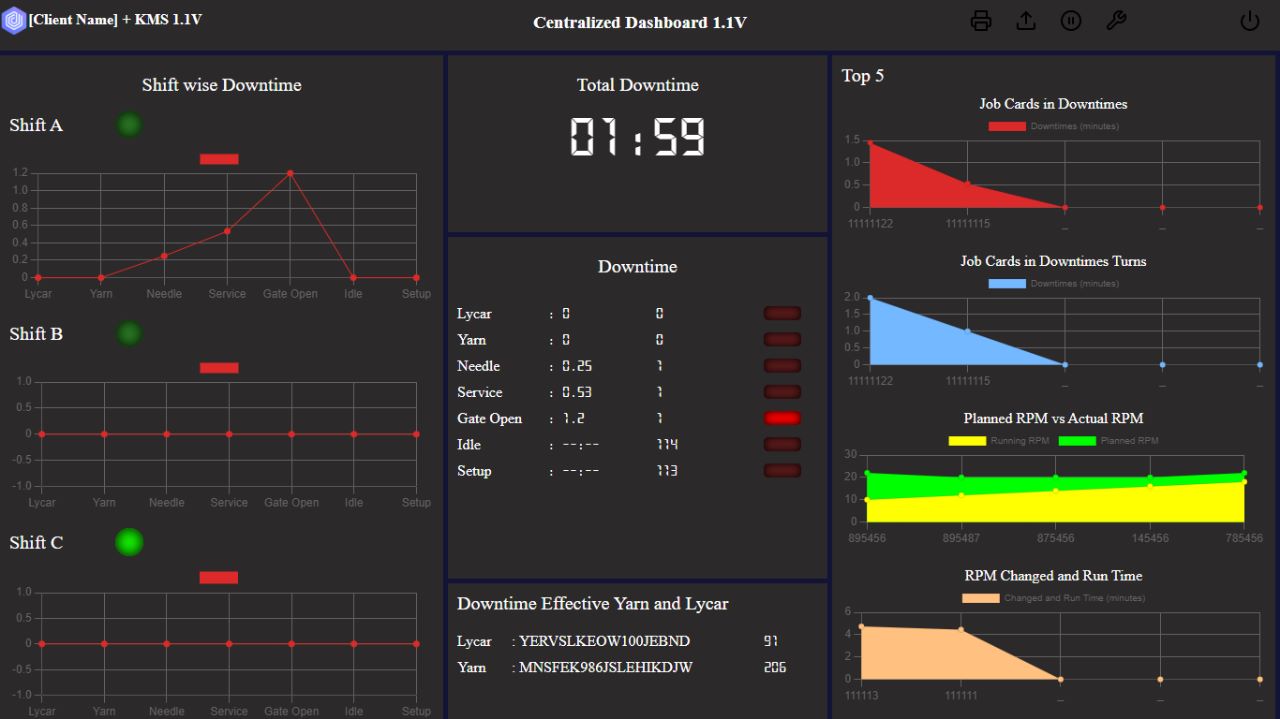
Task: Click the KMS logo icon
Action: click(13, 21)
